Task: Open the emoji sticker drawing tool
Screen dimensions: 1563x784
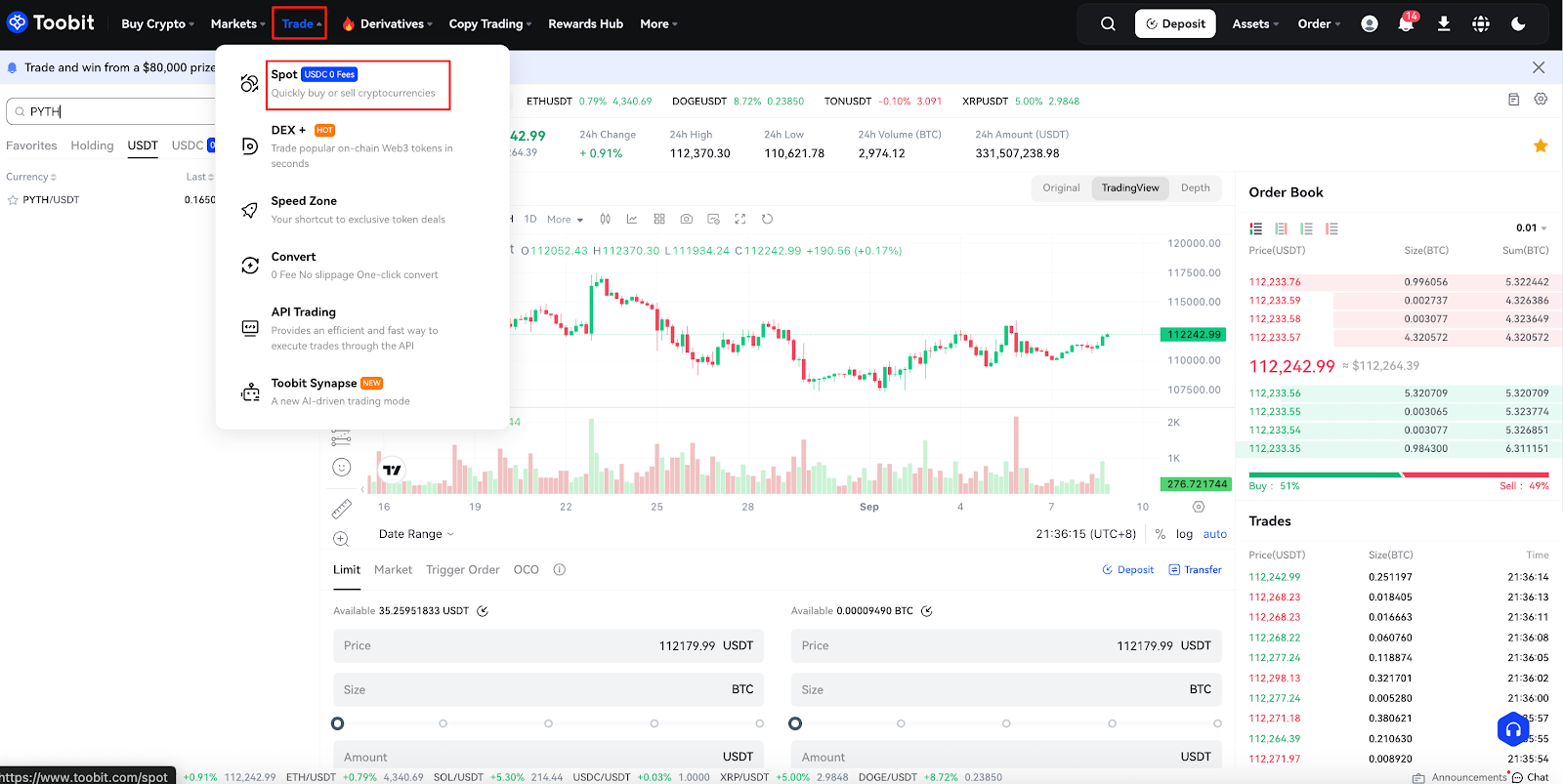Action: pos(341,467)
